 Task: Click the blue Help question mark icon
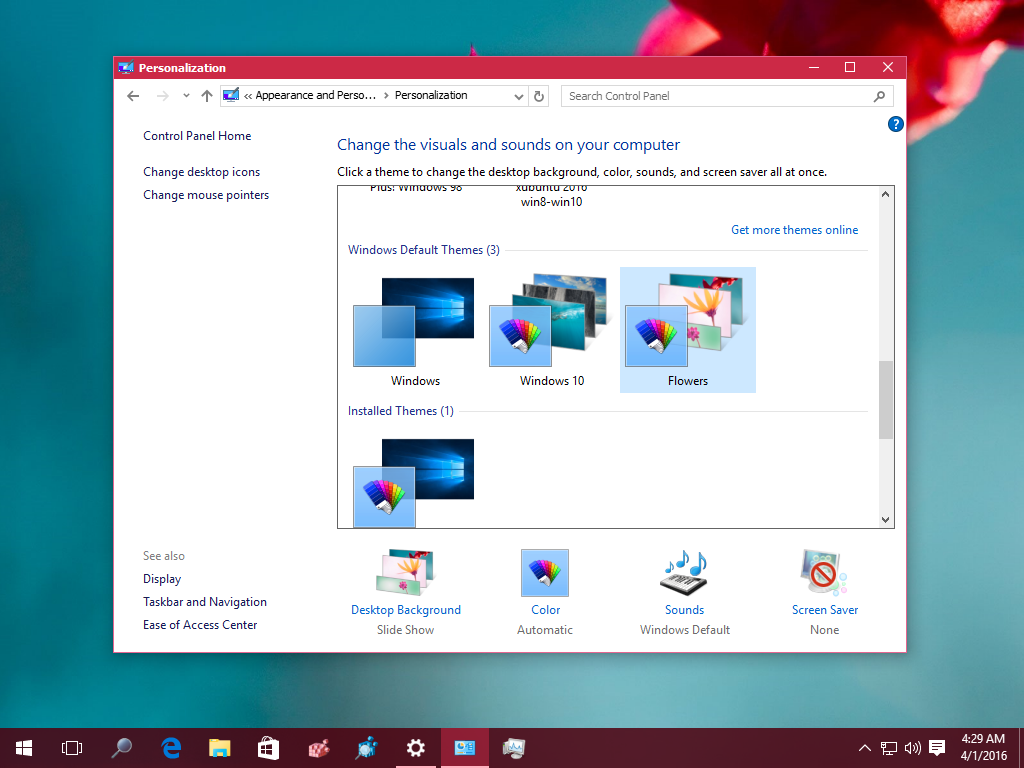[x=895, y=124]
